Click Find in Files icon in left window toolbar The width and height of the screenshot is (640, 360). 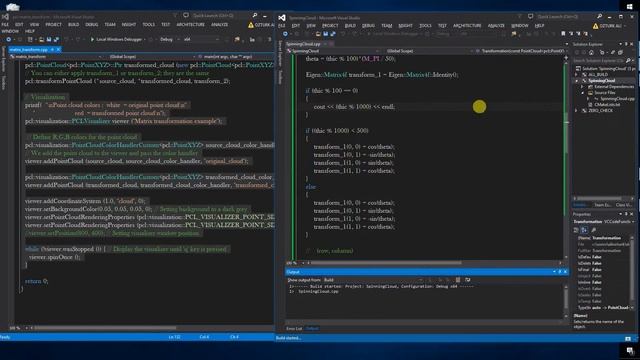tap(237, 40)
